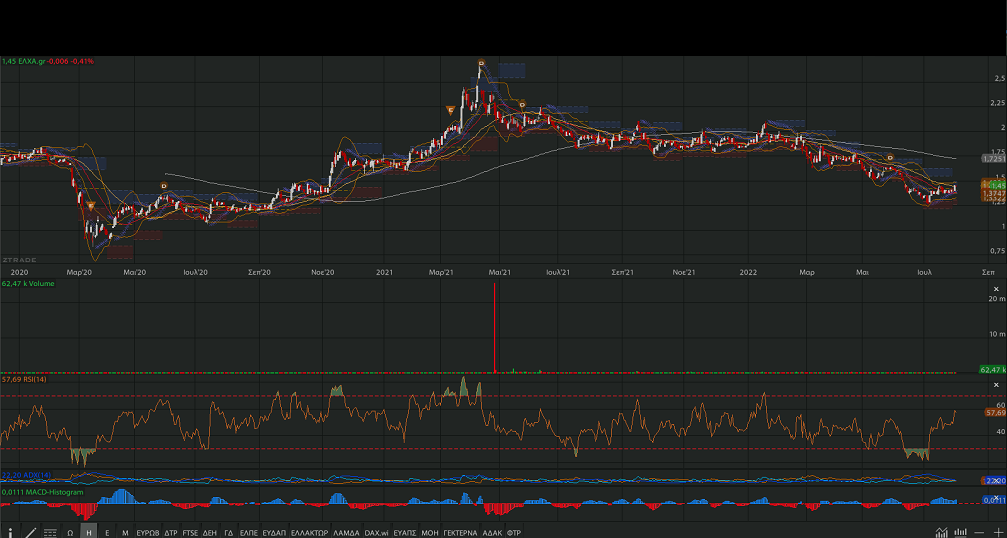Click the orange triangle marker near Μαρ'20

point(91,206)
